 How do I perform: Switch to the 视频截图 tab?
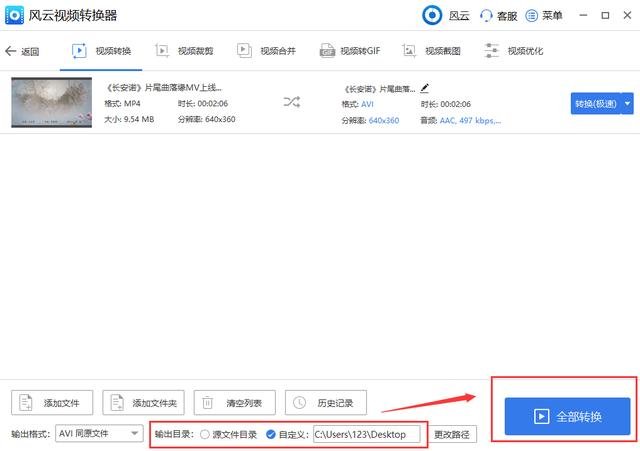point(431,51)
